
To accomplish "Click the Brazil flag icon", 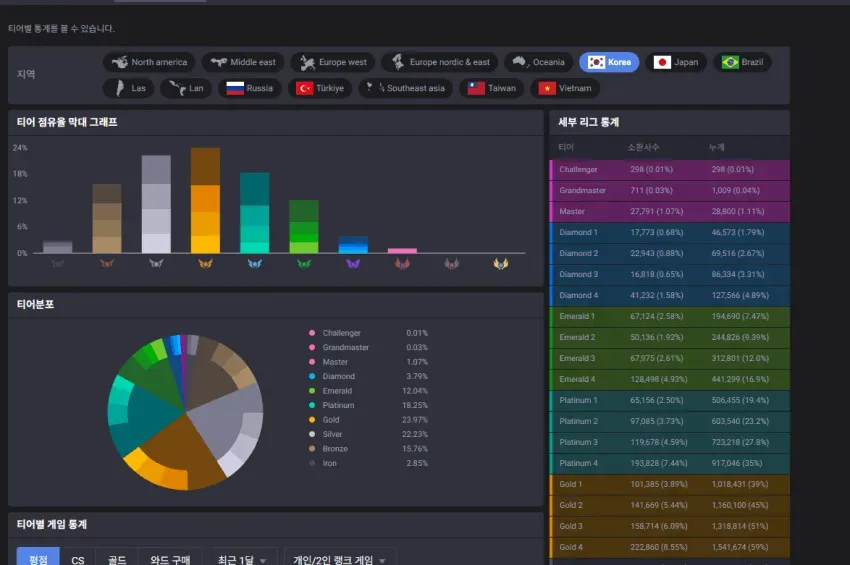I will point(730,62).
